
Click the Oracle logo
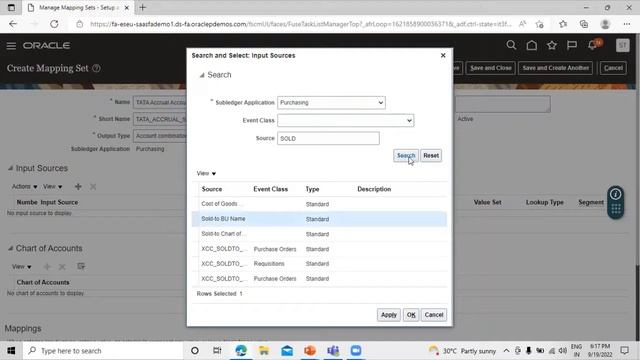46,45
